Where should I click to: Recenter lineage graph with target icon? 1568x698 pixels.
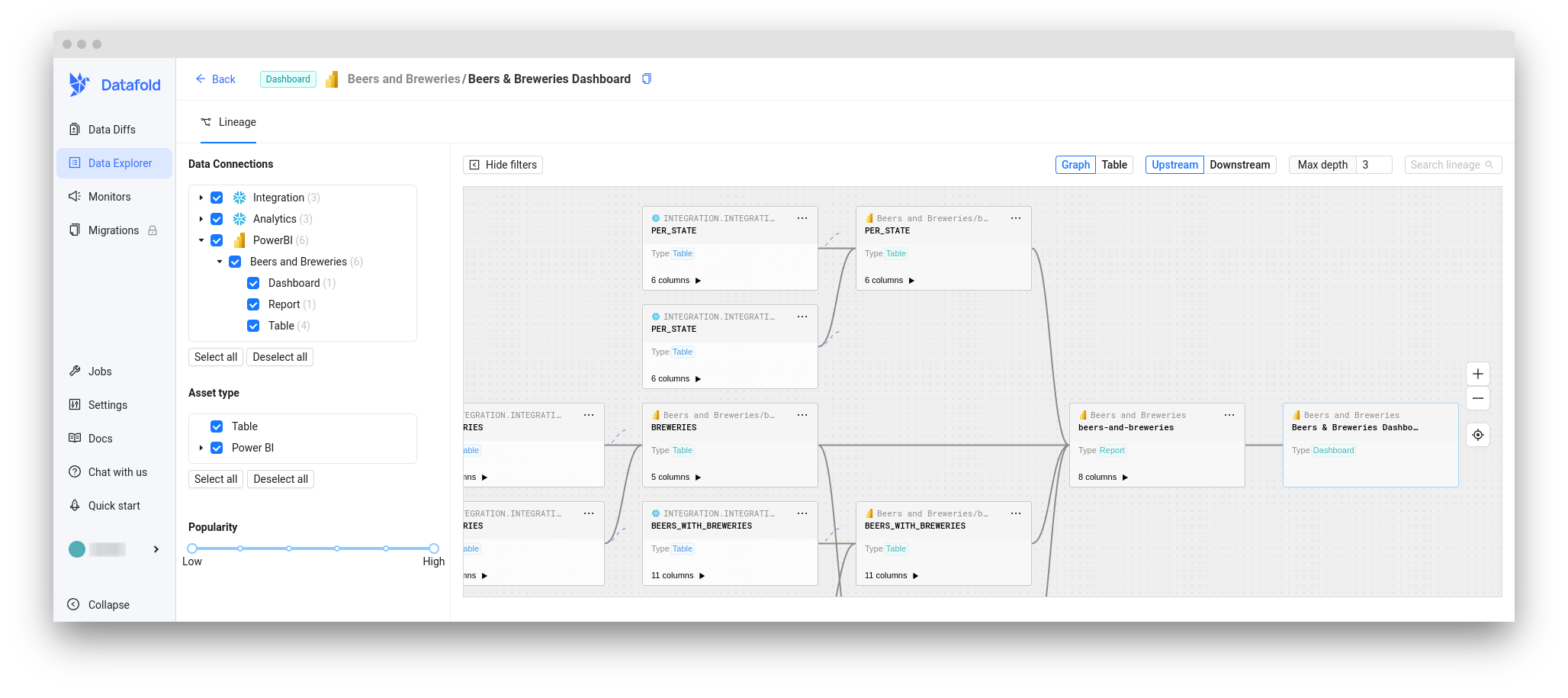pyautogui.click(x=1478, y=435)
